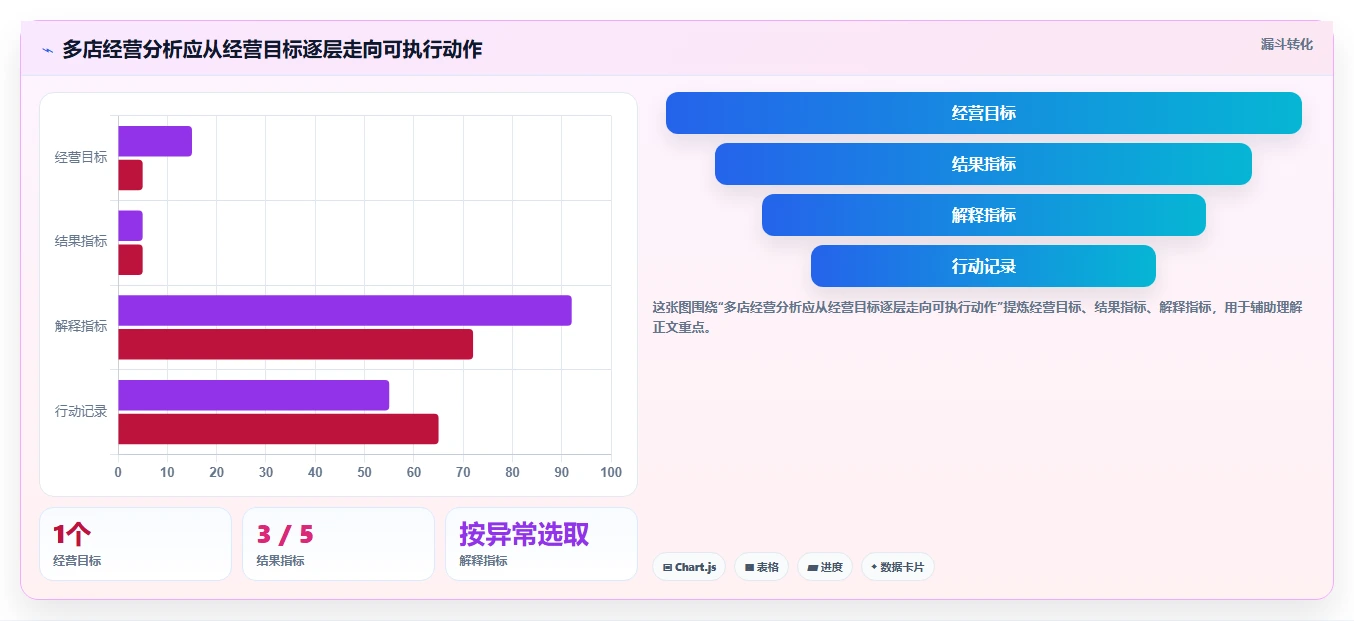The image size is (1354, 621).
Task: Click the purple bar for 结果指标
Action: 130,226
